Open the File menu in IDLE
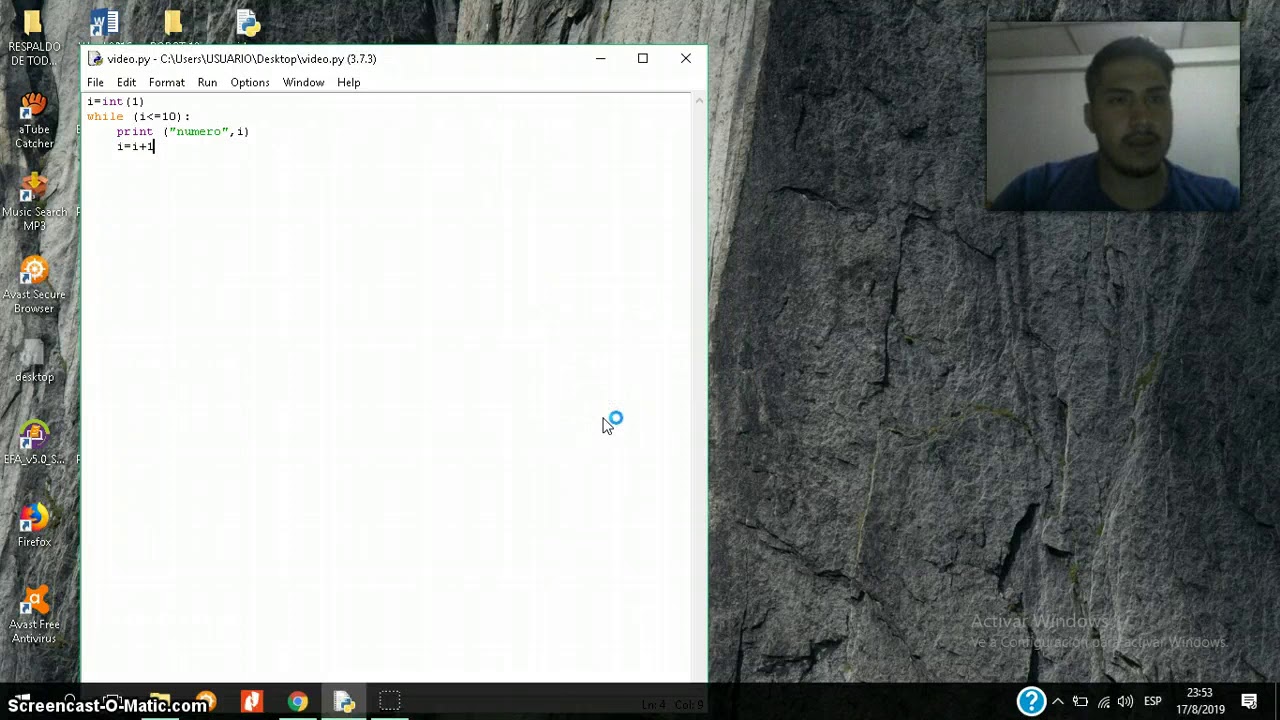The width and height of the screenshot is (1280, 720). [x=95, y=83]
